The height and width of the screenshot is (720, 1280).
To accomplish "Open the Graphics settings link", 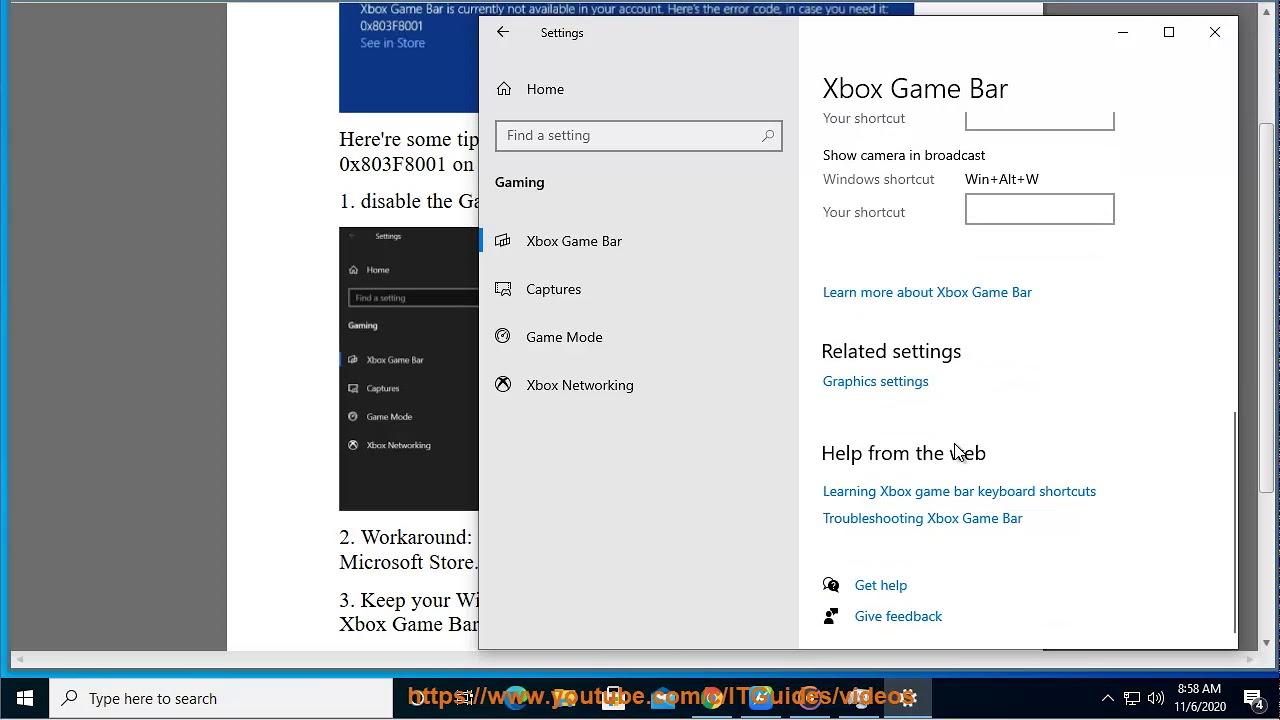I will point(875,381).
